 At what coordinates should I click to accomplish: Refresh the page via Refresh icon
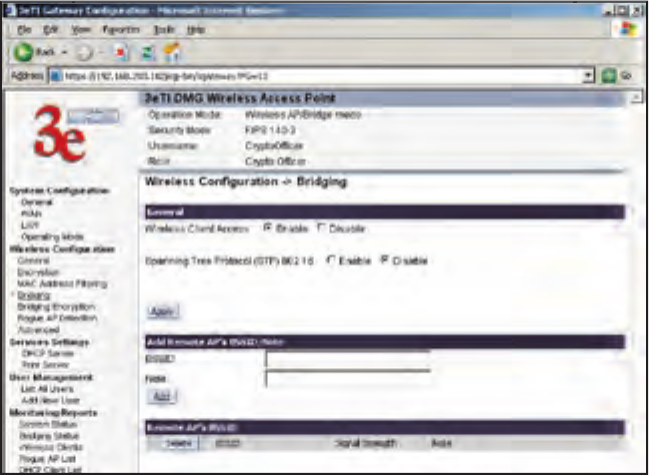pyautogui.click(x=147, y=53)
